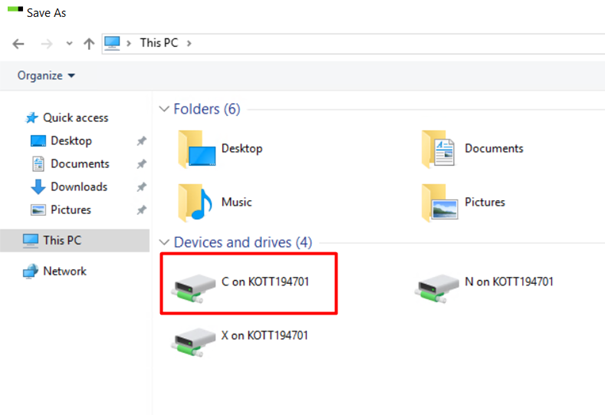This screenshot has height=415, width=605.
Task: Select the Pictures folder icon in main pane
Action: click(x=440, y=202)
